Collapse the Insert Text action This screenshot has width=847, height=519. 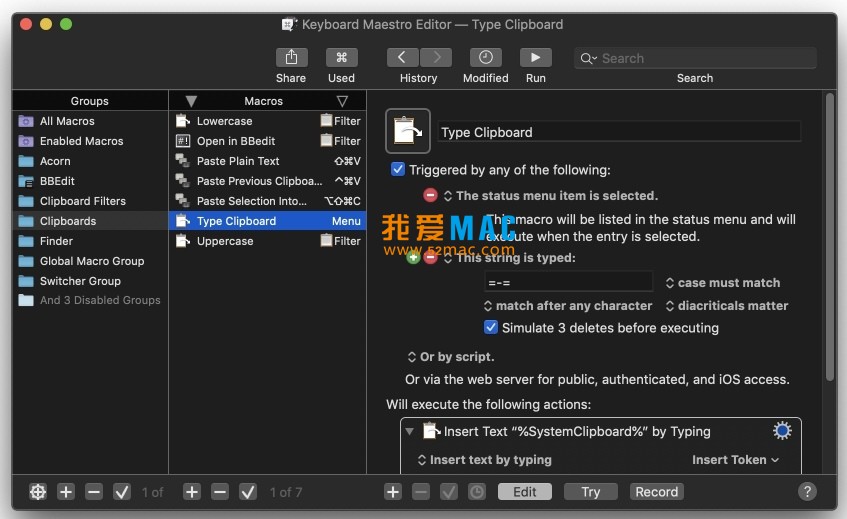[x=409, y=431]
